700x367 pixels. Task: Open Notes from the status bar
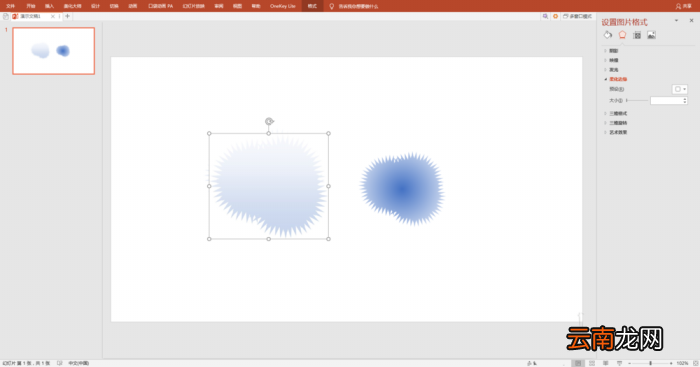point(532,363)
